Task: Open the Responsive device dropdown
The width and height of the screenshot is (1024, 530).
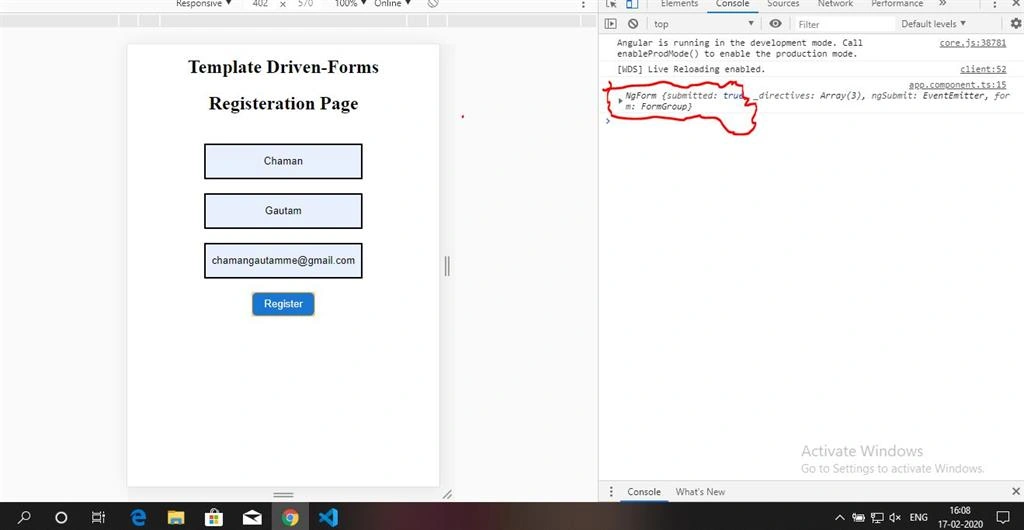Action: tap(203, 4)
